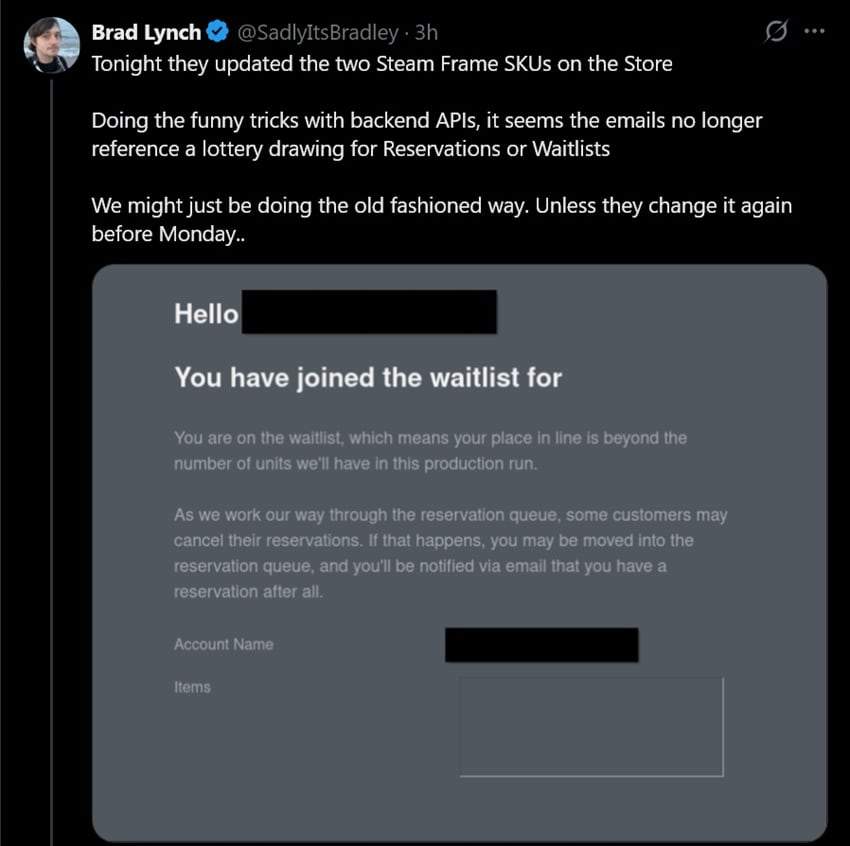
Task: Click the 'Tonight they updated' tweet line
Action: 382,64
